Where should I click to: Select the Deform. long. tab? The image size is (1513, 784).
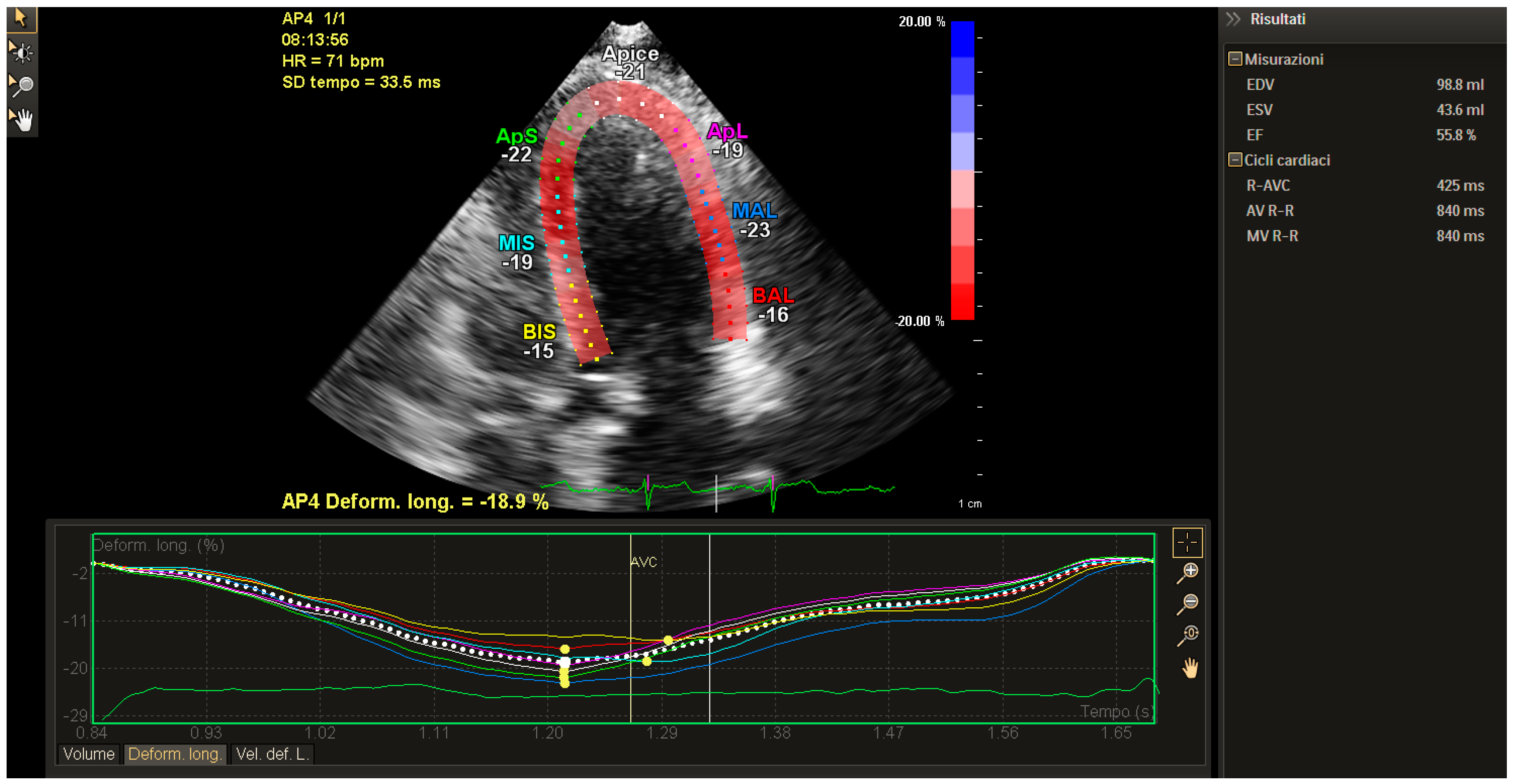[x=175, y=754]
